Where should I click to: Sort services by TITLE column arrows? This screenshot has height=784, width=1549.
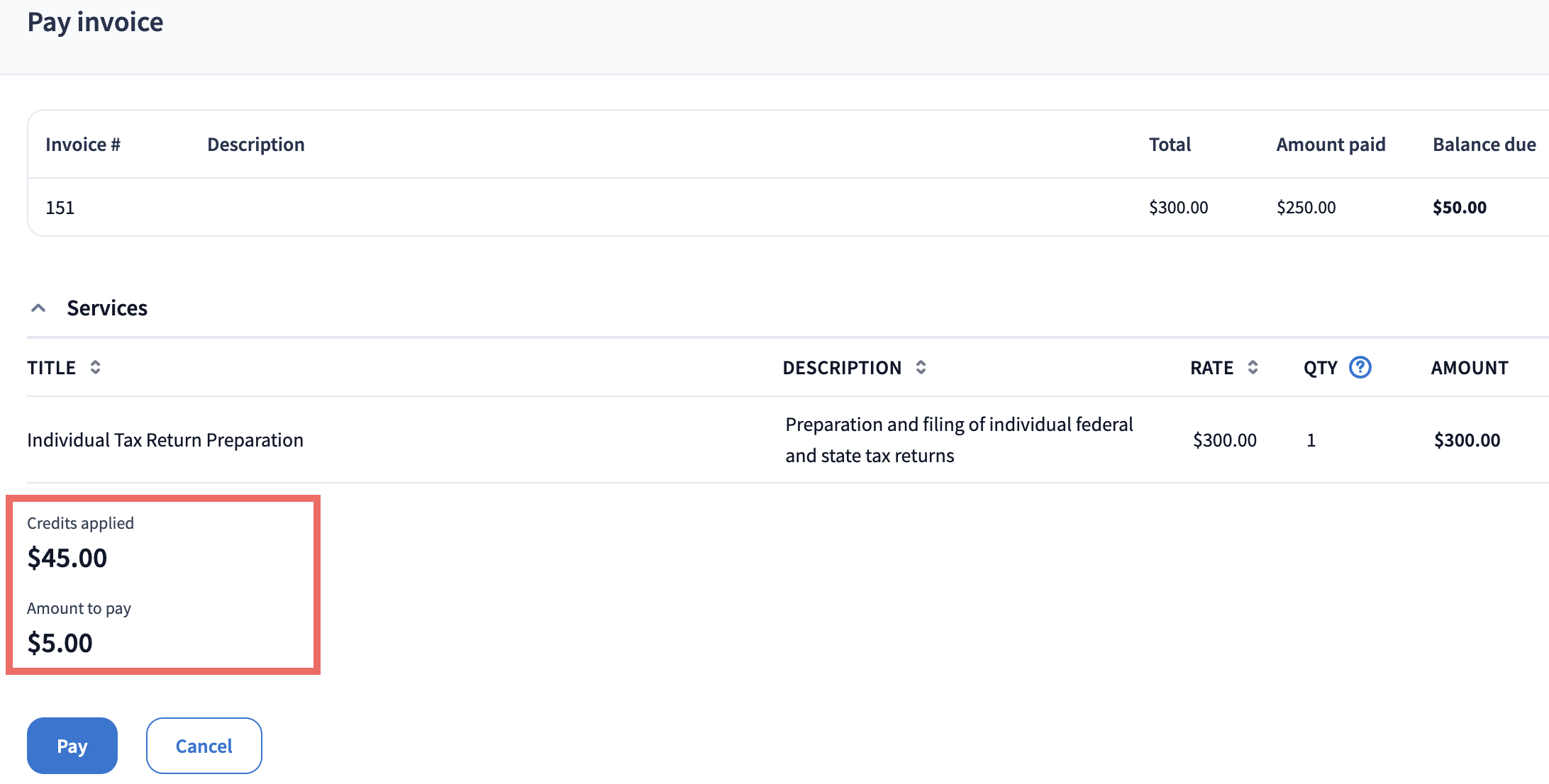95,367
